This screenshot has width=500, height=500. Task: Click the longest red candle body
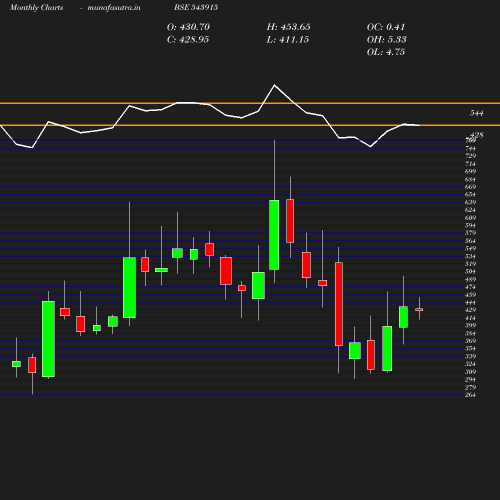click(339, 304)
